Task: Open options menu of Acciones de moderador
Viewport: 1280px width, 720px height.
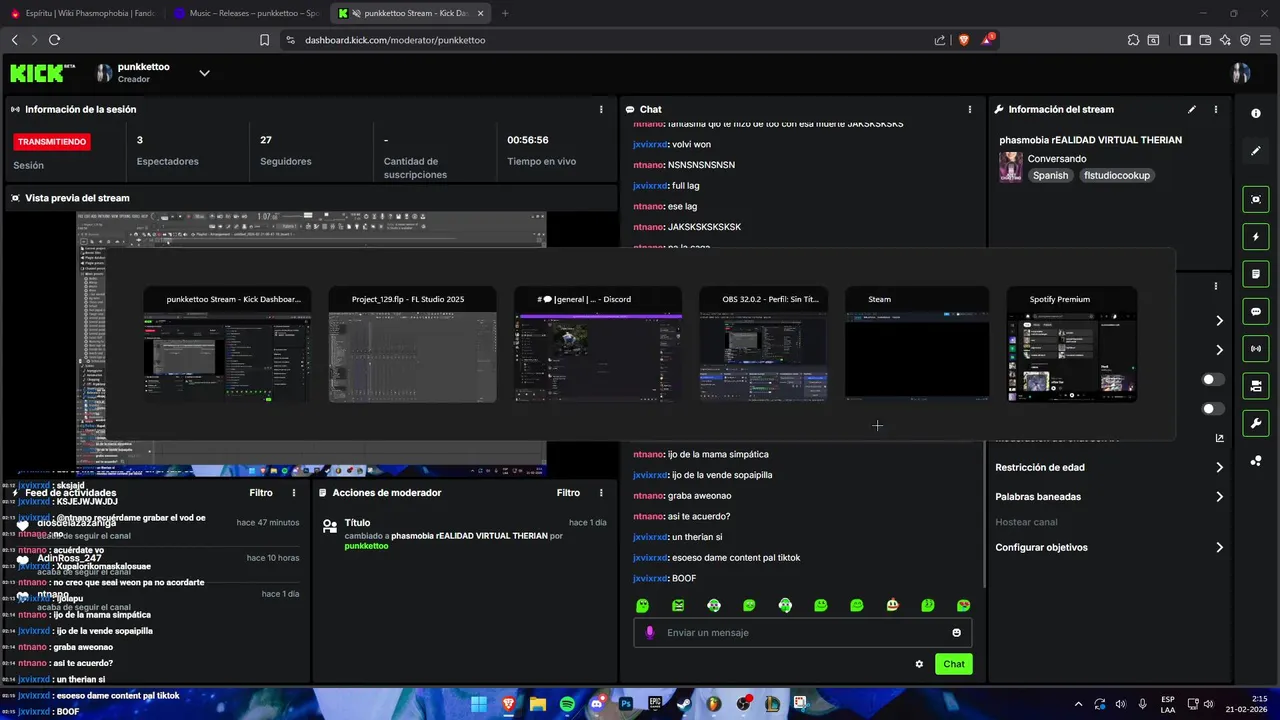Action: 601,492
